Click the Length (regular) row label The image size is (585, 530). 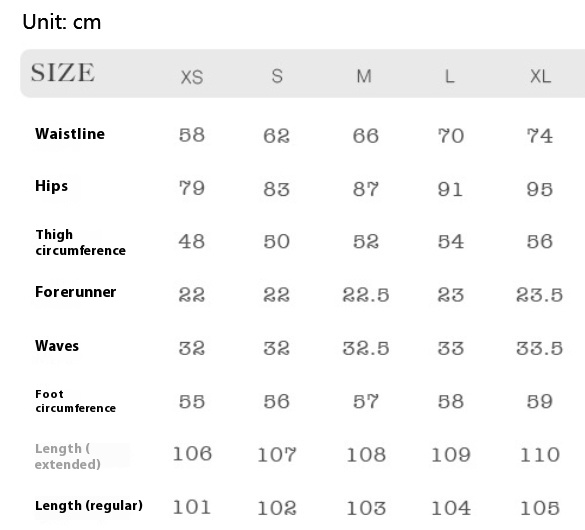tap(89, 506)
